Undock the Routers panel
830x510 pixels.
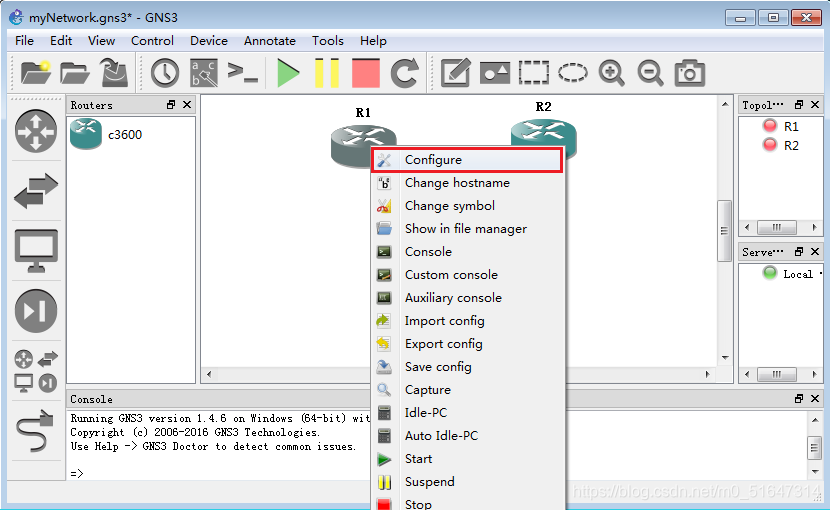(x=170, y=105)
